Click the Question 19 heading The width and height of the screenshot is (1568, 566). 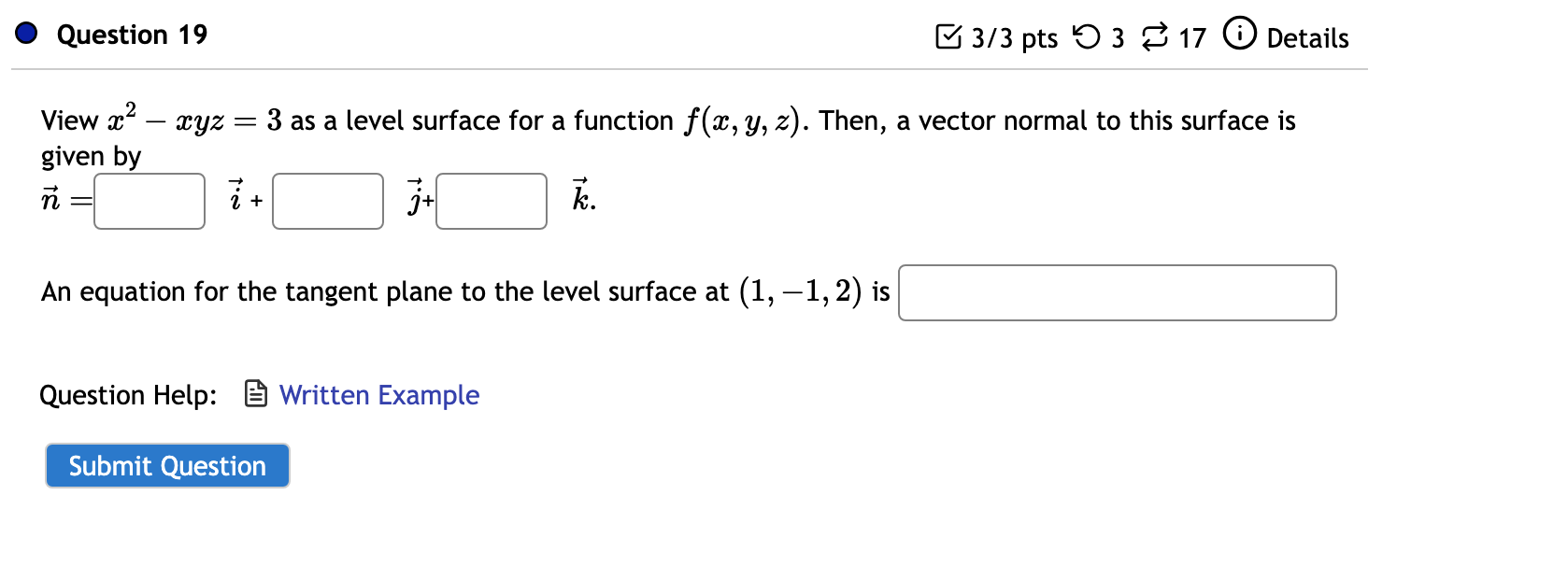pyautogui.click(x=131, y=35)
